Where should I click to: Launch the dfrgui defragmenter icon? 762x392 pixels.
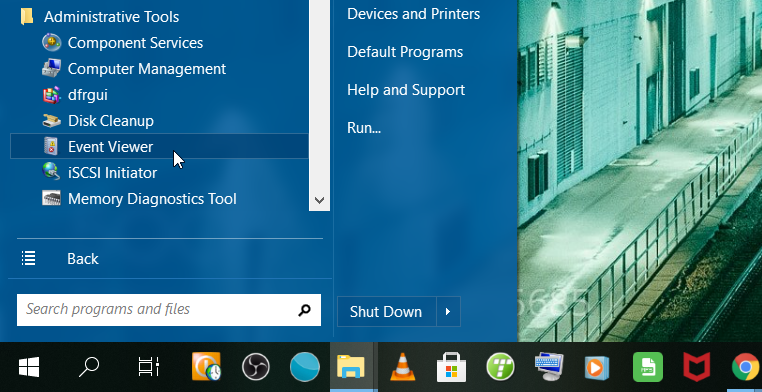(52, 95)
